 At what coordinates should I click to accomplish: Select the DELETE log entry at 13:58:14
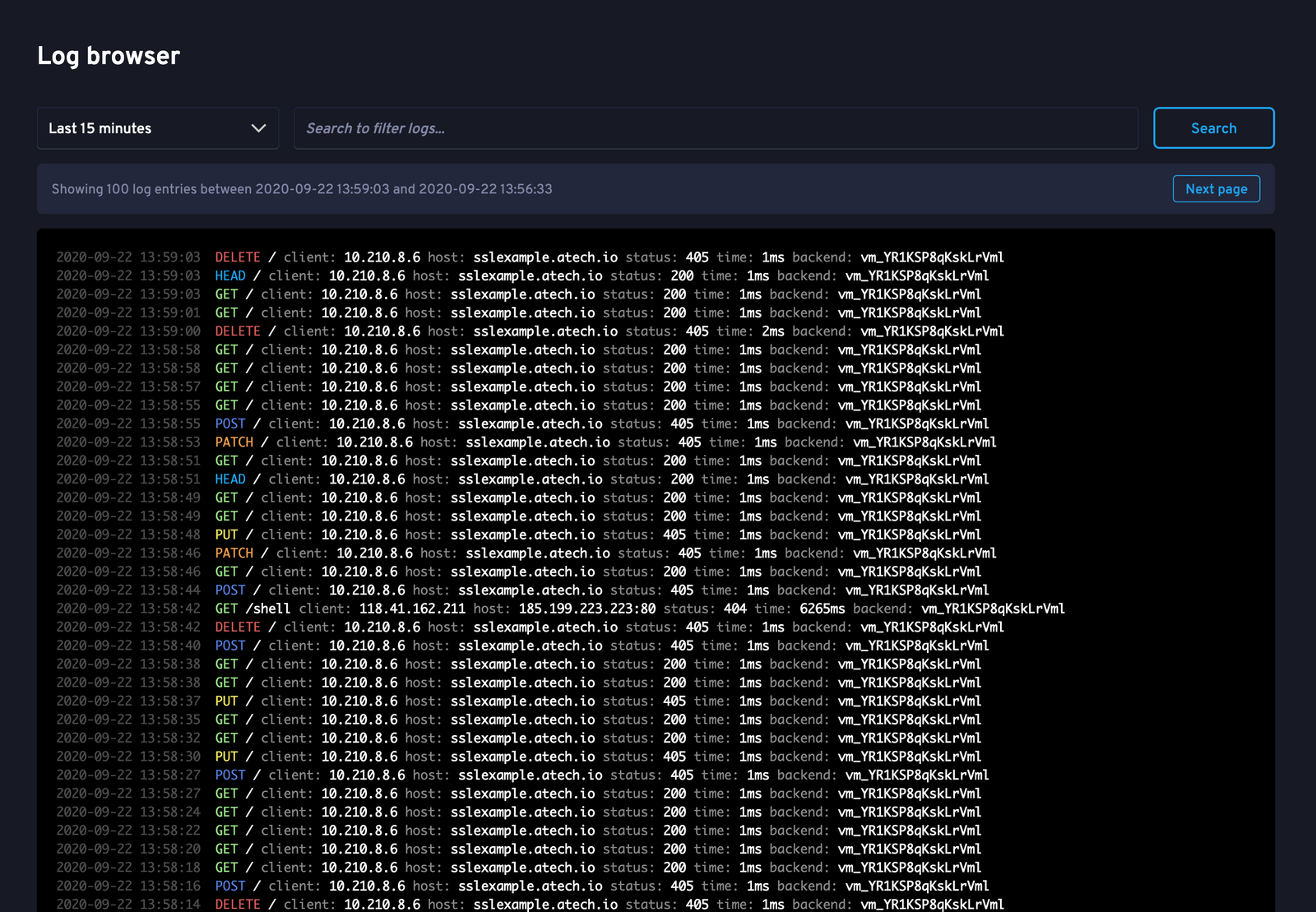pos(530,905)
